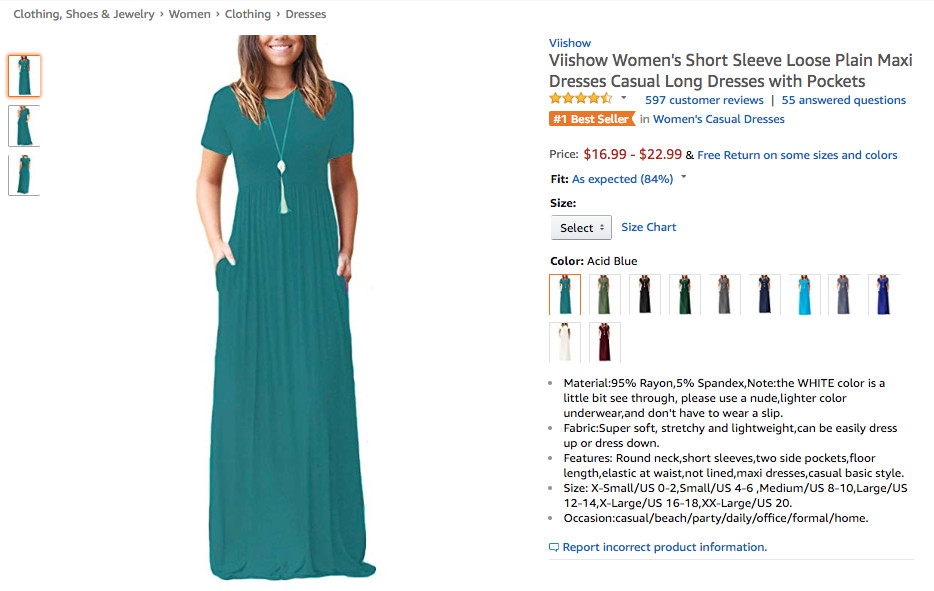Open the Size Select dropdown
The height and width of the screenshot is (591, 934).
(x=581, y=228)
